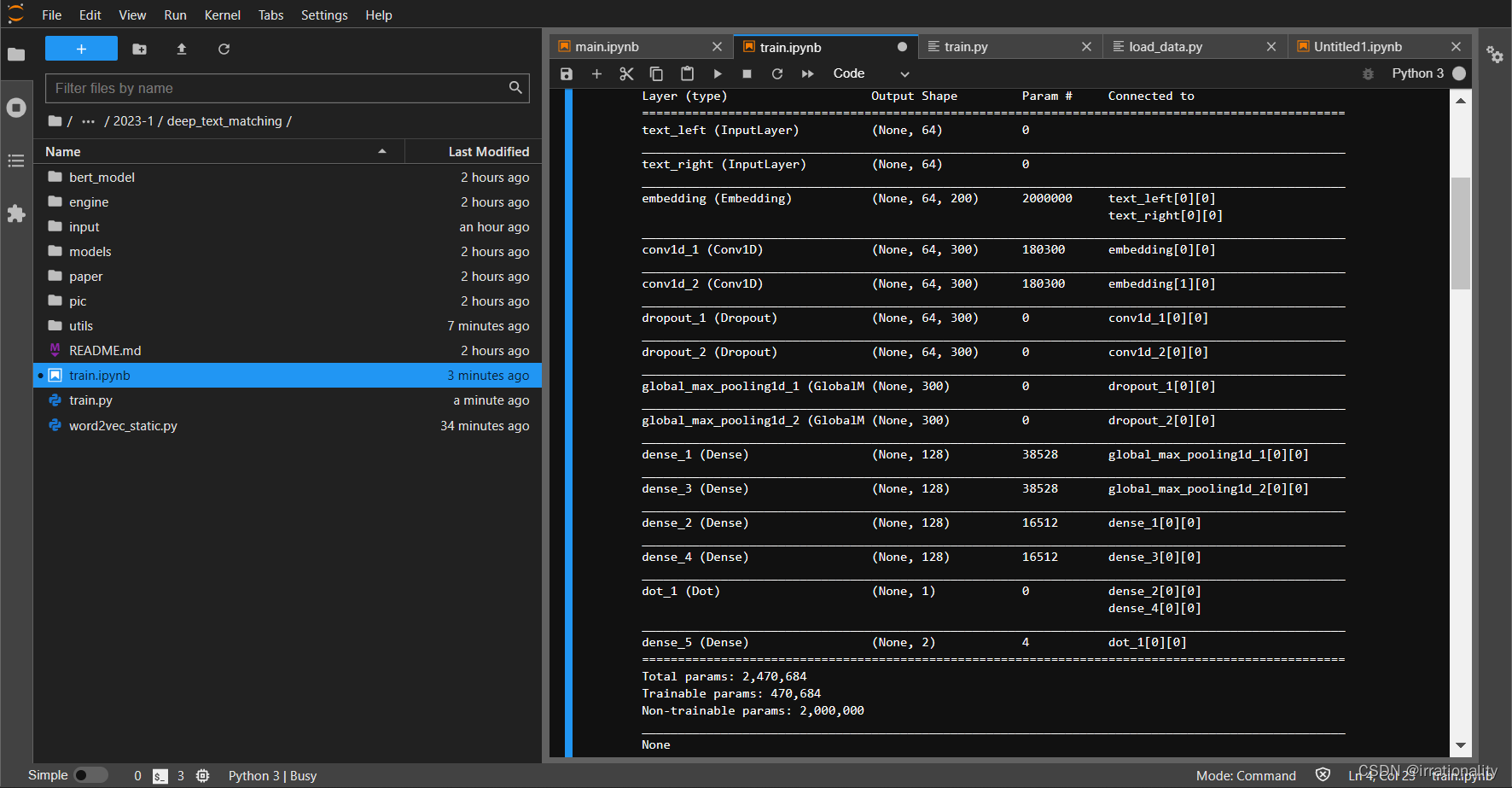This screenshot has height=788, width=1512.
Task: Click Python 3 | Busy status text
Action: tap(272, 775)
